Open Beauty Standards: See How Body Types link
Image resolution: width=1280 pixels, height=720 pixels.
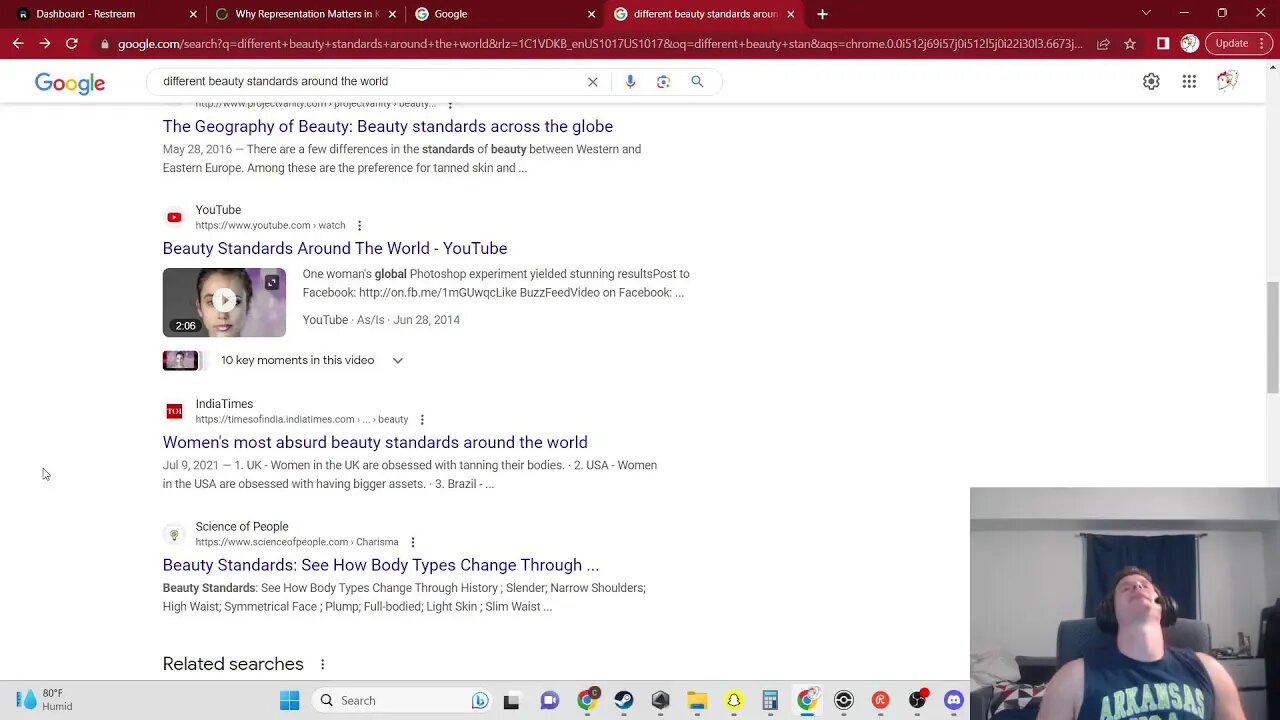coord(381,566)
